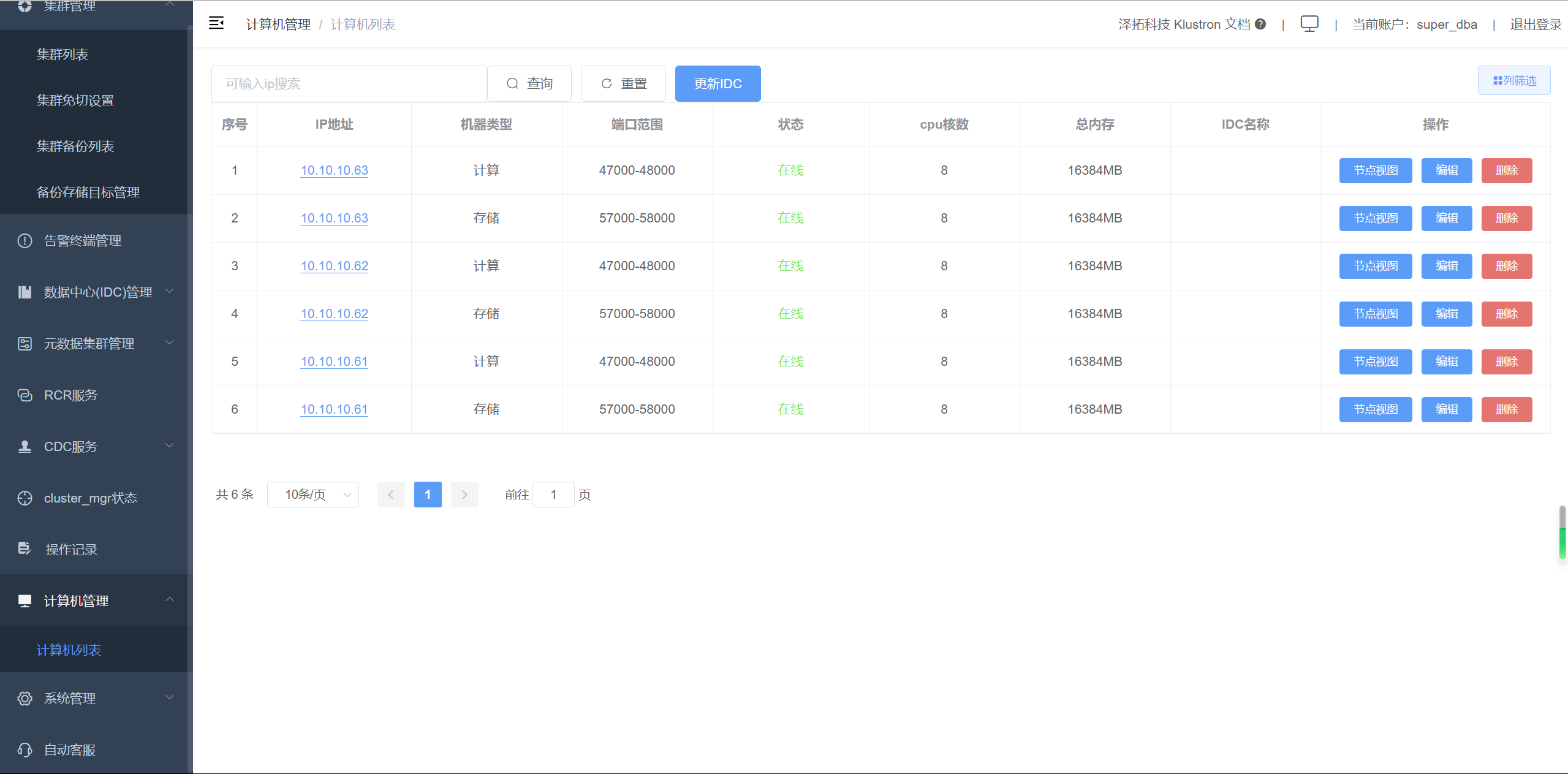Click the 更新IDC button
The height and width of the screenshot is (774, 1568).
point(718,83)
